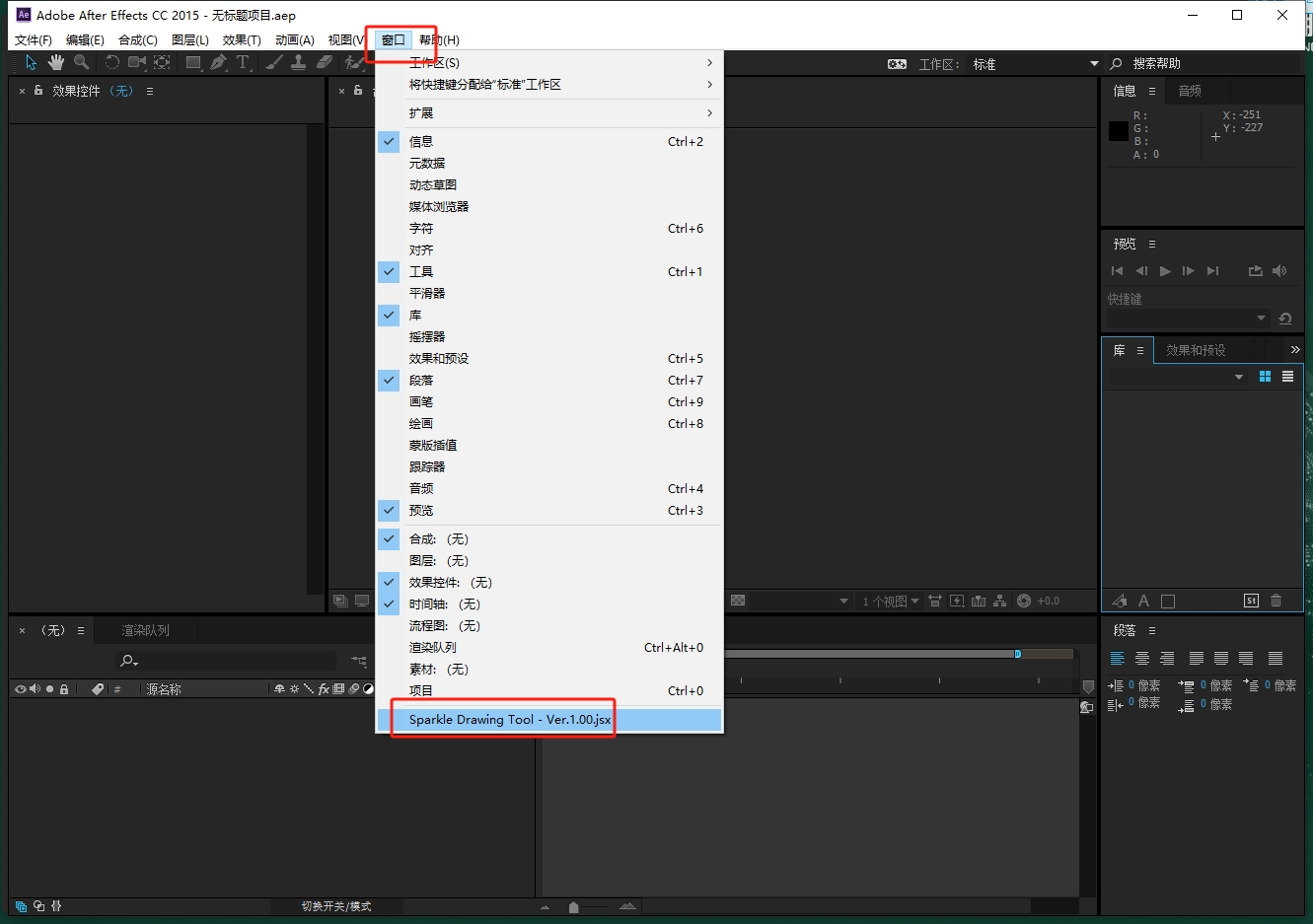This screenshot has height=924, width=1313.
Task: Open the 信息 panel menu
Action: 1151,91
